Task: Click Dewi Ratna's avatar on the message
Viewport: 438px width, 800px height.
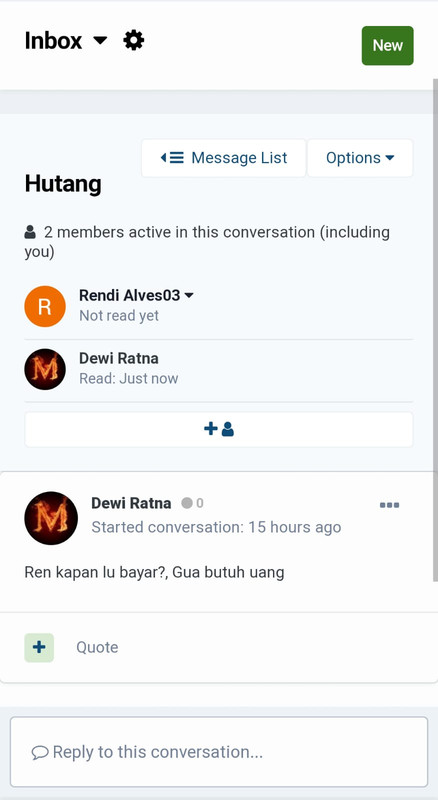Action: (51, 518)
